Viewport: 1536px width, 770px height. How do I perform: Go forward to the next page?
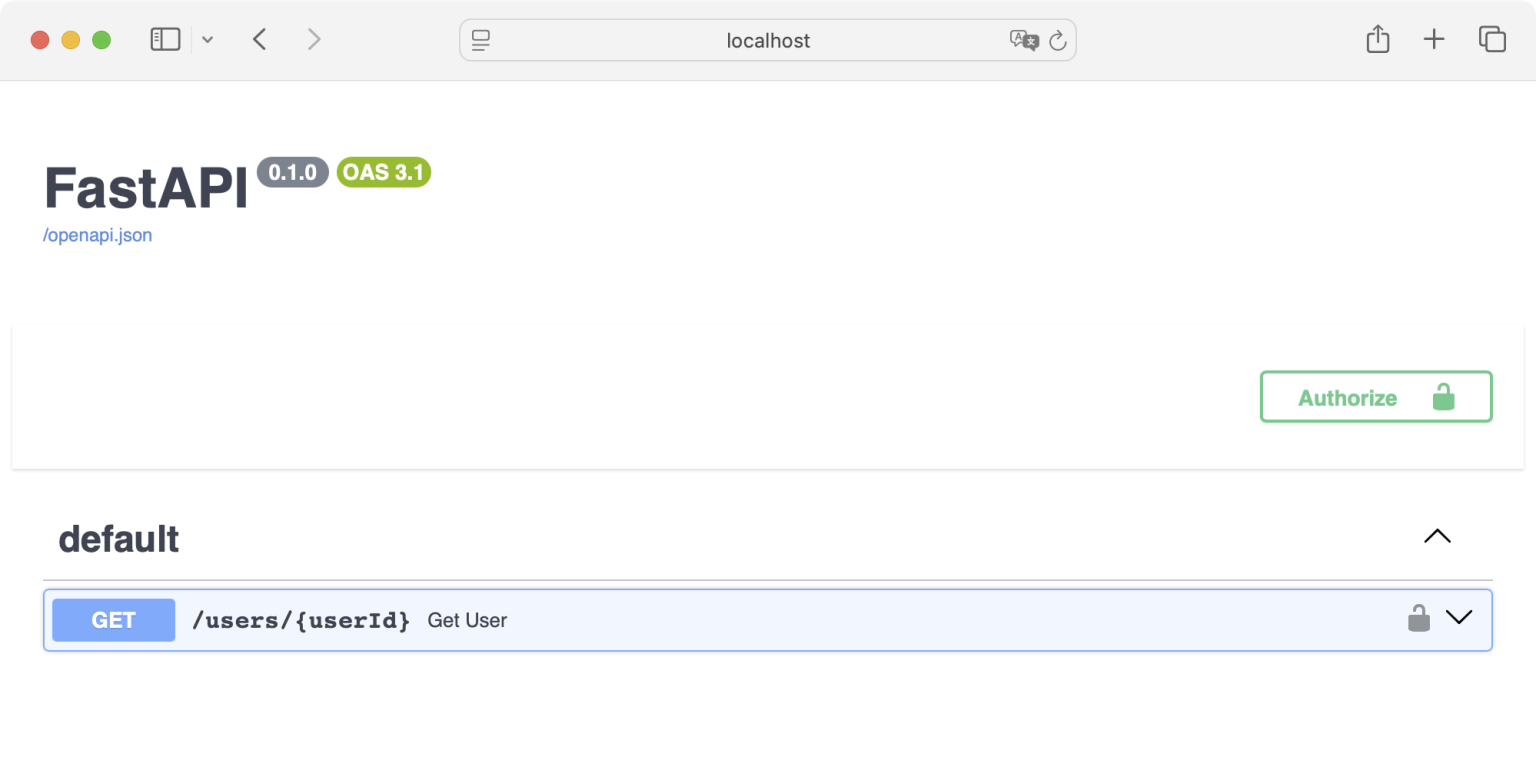coord(314,40)
